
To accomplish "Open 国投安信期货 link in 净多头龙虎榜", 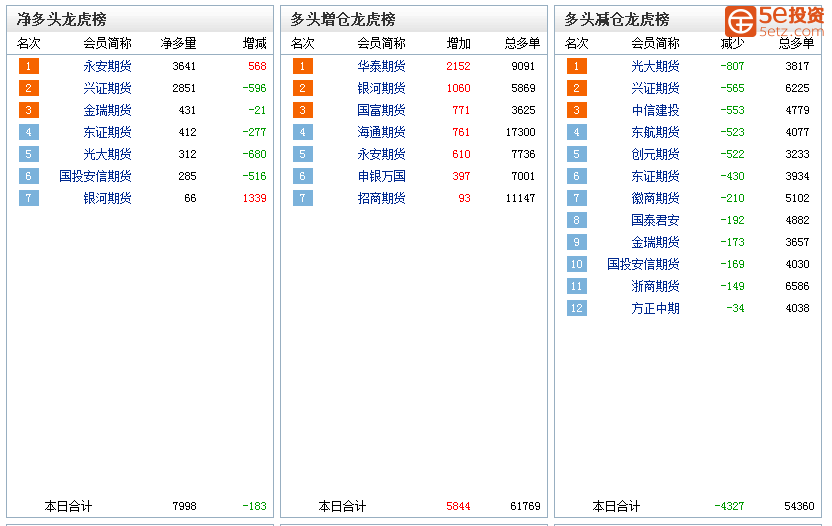I will pyautogui.click(x=96, y=176).
